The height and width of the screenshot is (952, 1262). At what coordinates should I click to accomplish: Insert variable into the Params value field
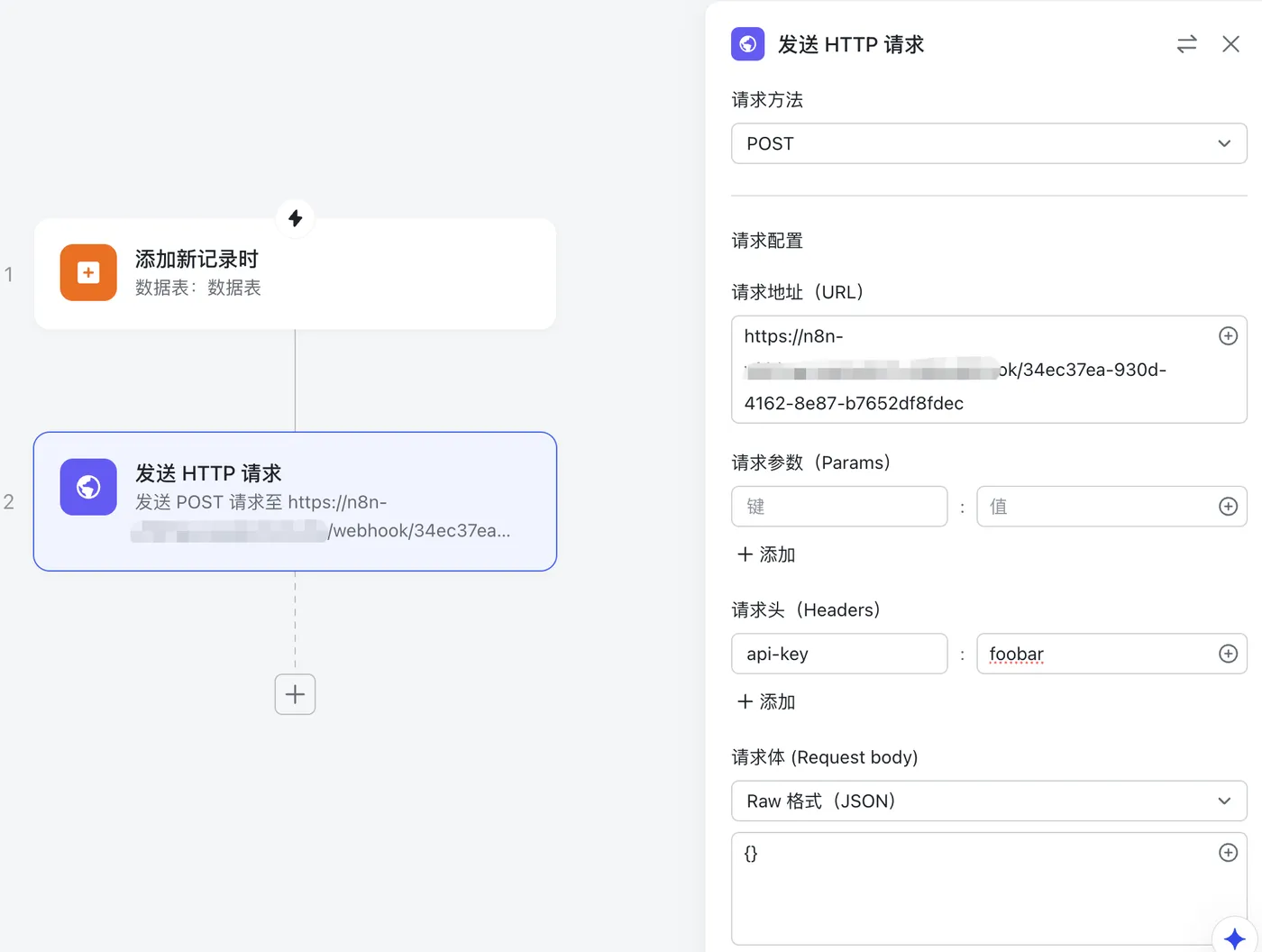click(1228, 507)
